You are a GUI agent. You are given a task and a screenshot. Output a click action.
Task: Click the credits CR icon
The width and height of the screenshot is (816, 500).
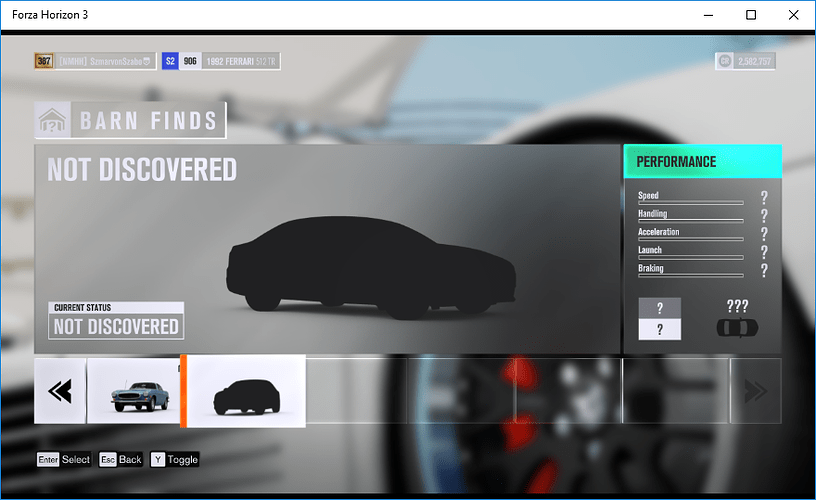click(725, 61)
